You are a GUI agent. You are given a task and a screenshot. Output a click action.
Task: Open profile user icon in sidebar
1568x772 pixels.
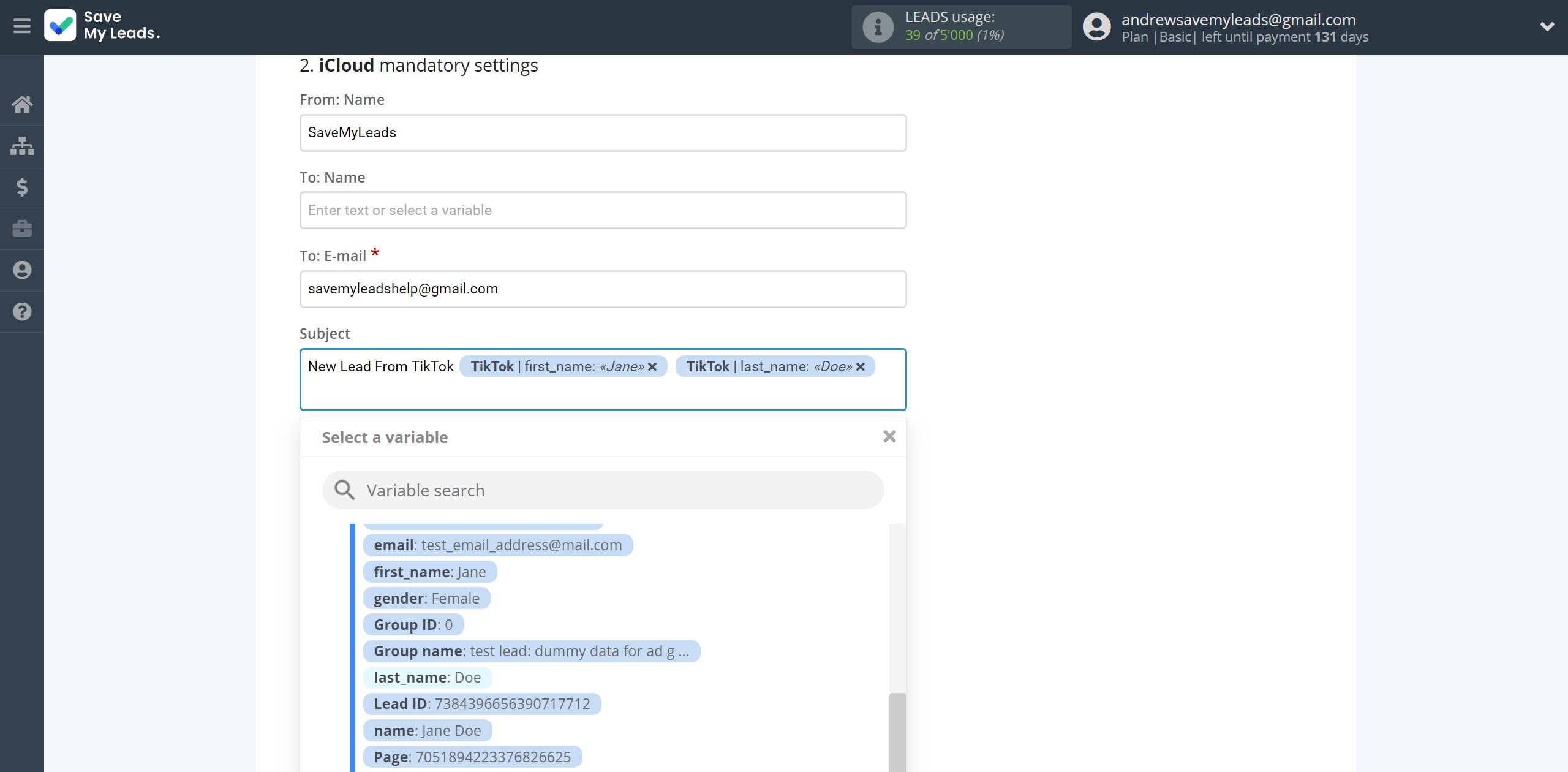tap(22, 270)
